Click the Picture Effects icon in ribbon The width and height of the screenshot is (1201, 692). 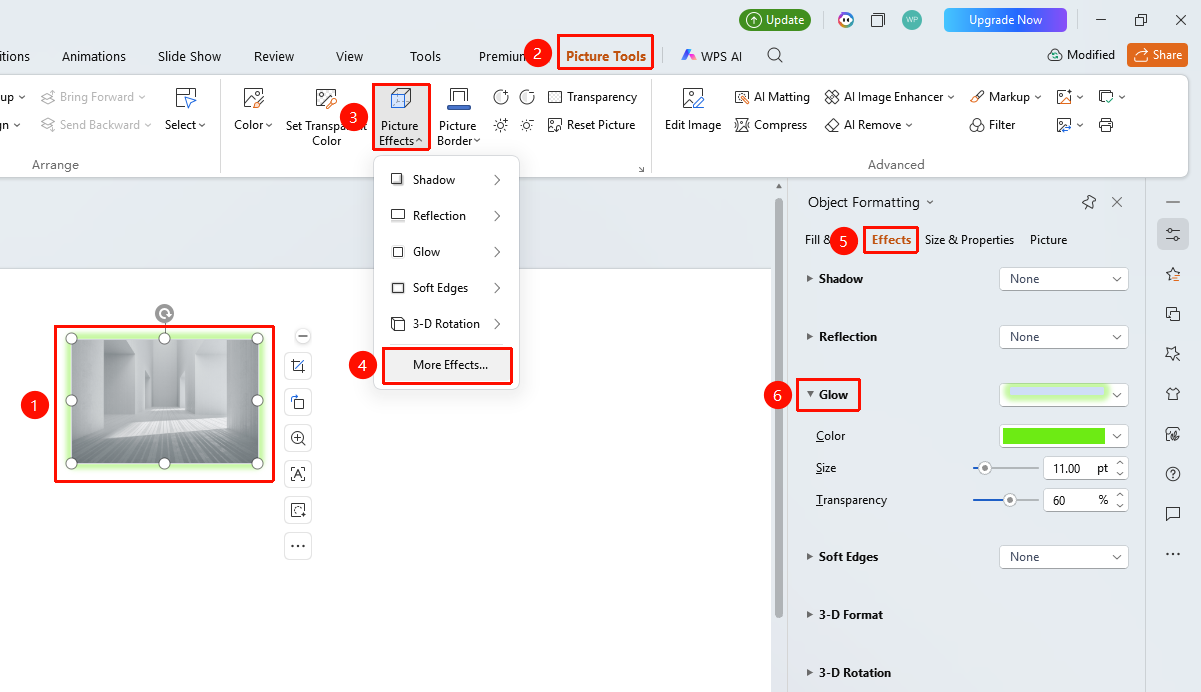pos(400,100)
